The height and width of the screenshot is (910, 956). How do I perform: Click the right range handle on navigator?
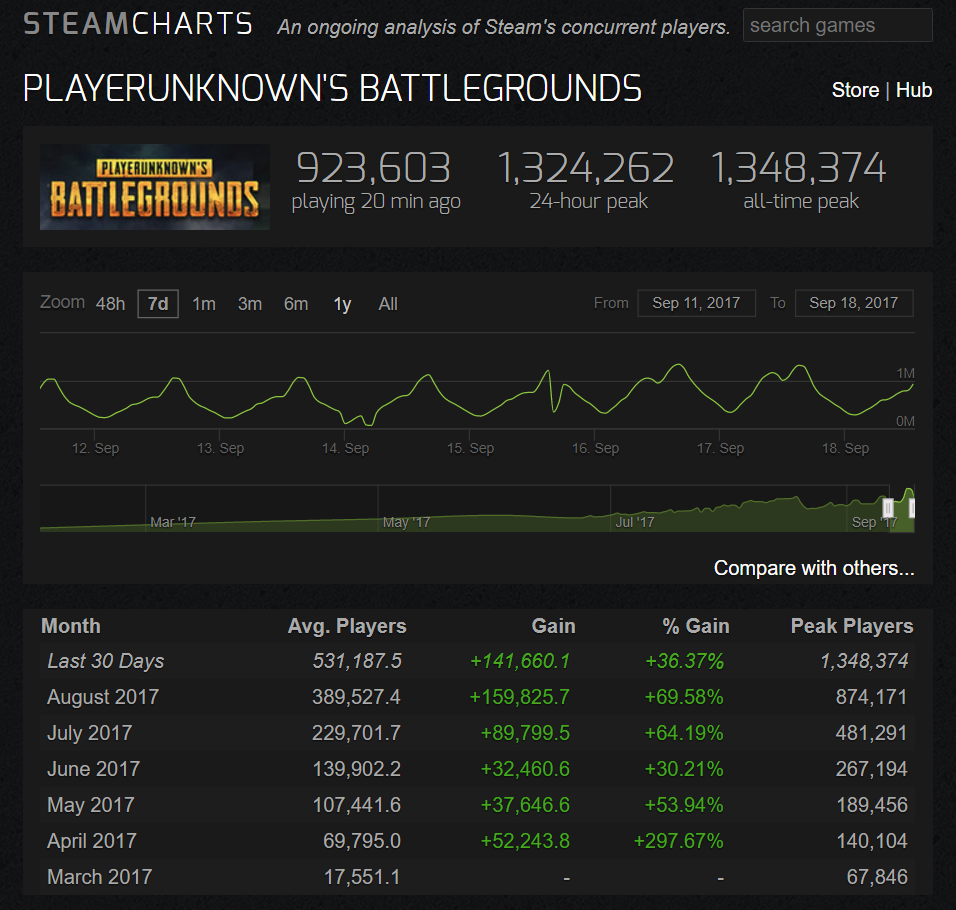click(x=911, y=508)
